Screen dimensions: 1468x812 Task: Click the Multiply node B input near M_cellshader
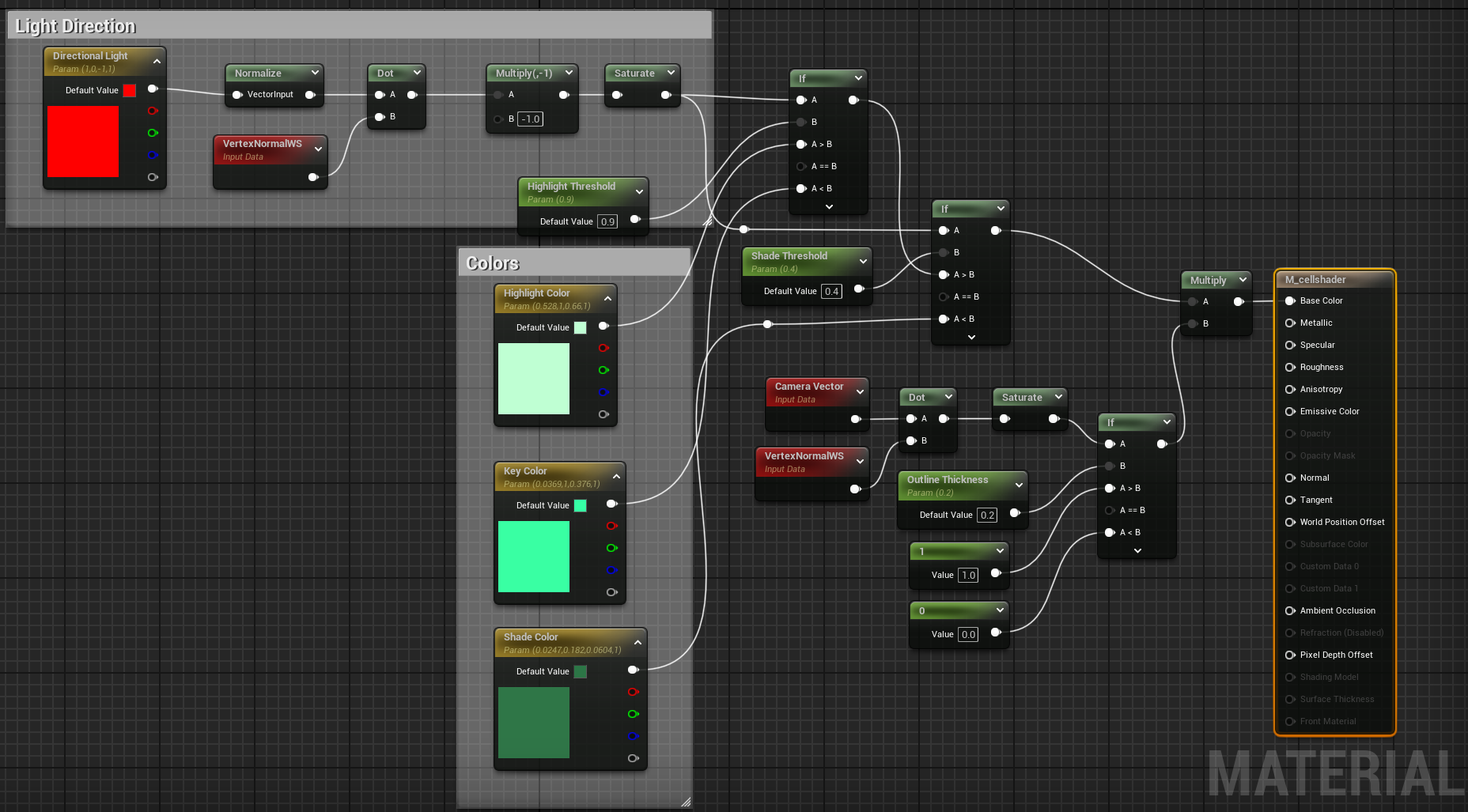(x=1193, y=323)
